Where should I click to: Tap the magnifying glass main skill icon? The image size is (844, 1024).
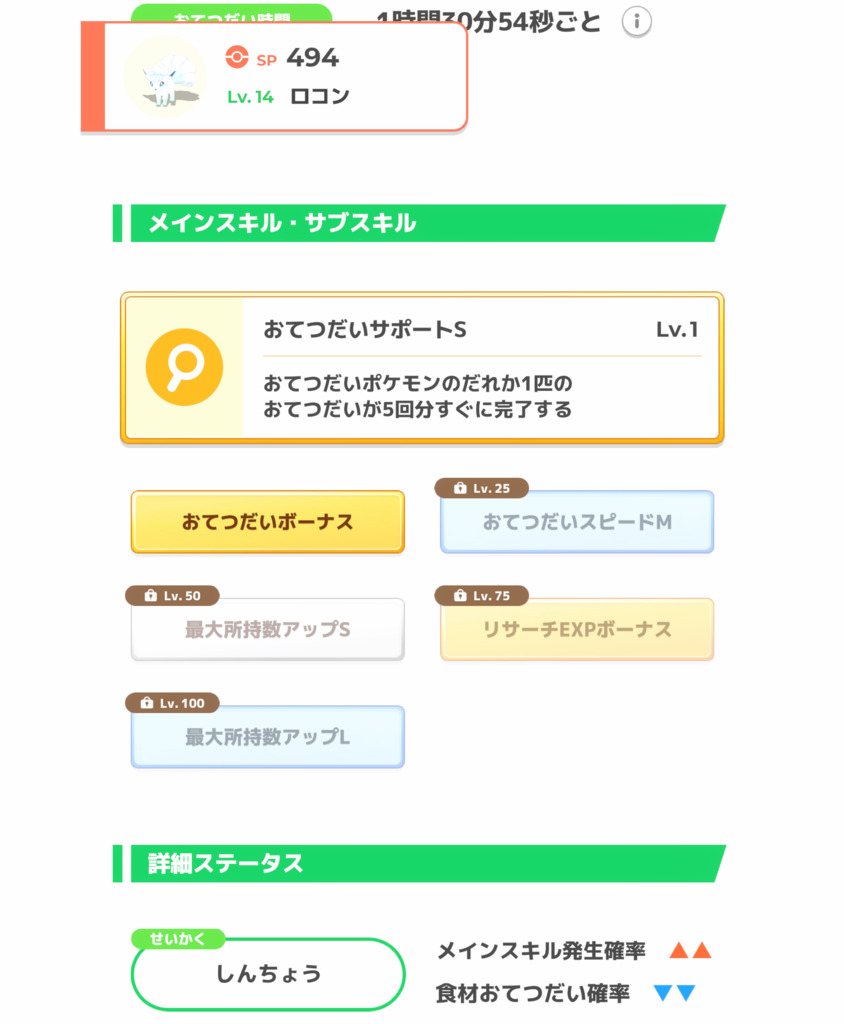point(183,366)
